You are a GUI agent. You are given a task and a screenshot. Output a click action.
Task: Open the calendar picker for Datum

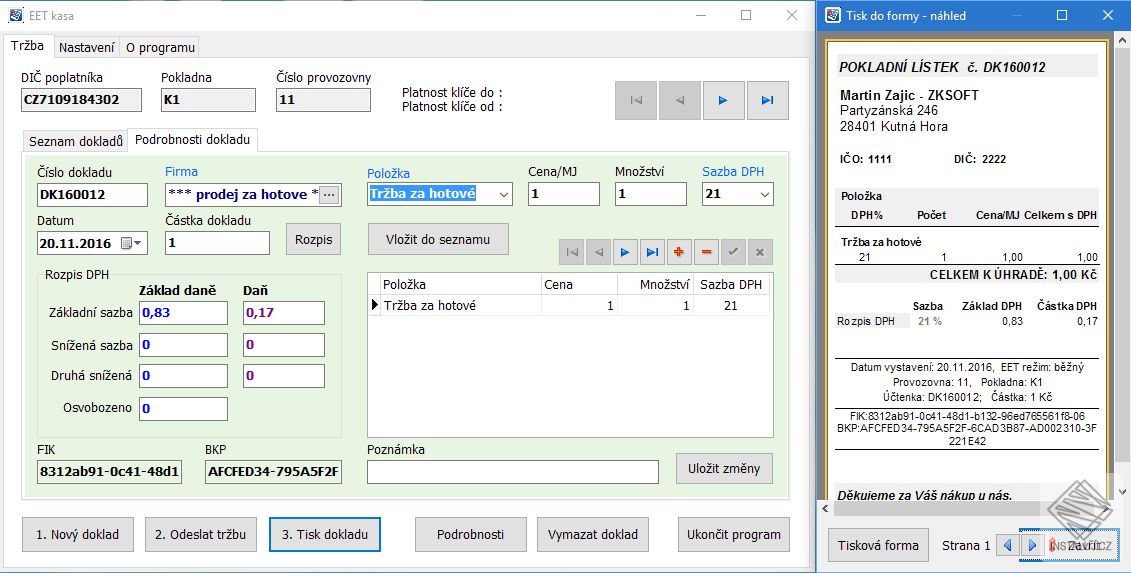130,243
